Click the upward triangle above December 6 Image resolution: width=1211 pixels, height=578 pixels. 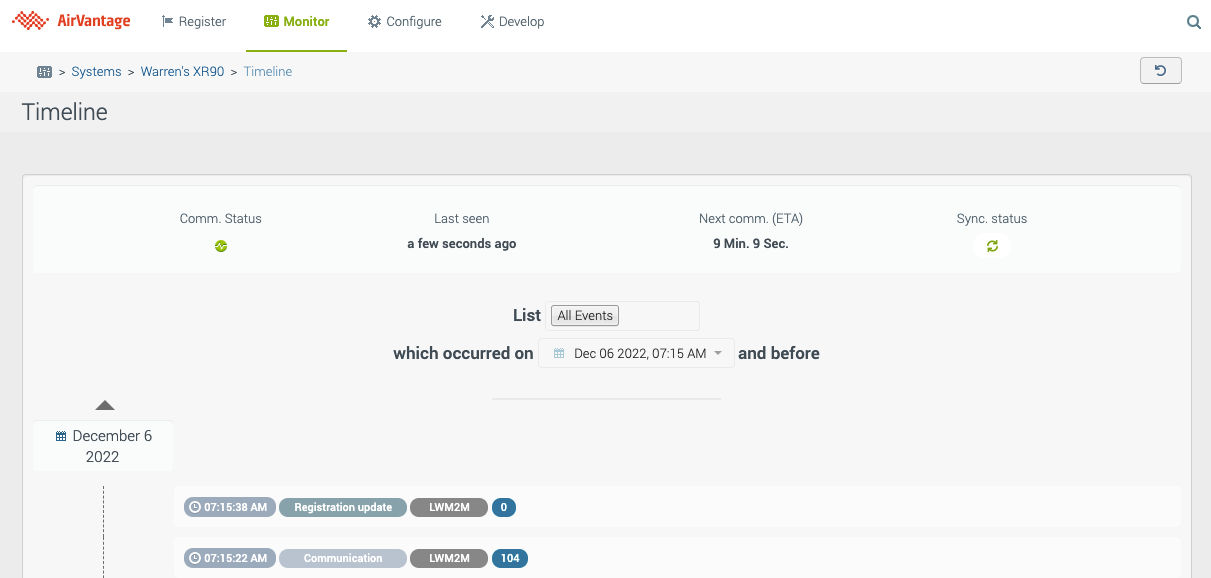(105, 406)
